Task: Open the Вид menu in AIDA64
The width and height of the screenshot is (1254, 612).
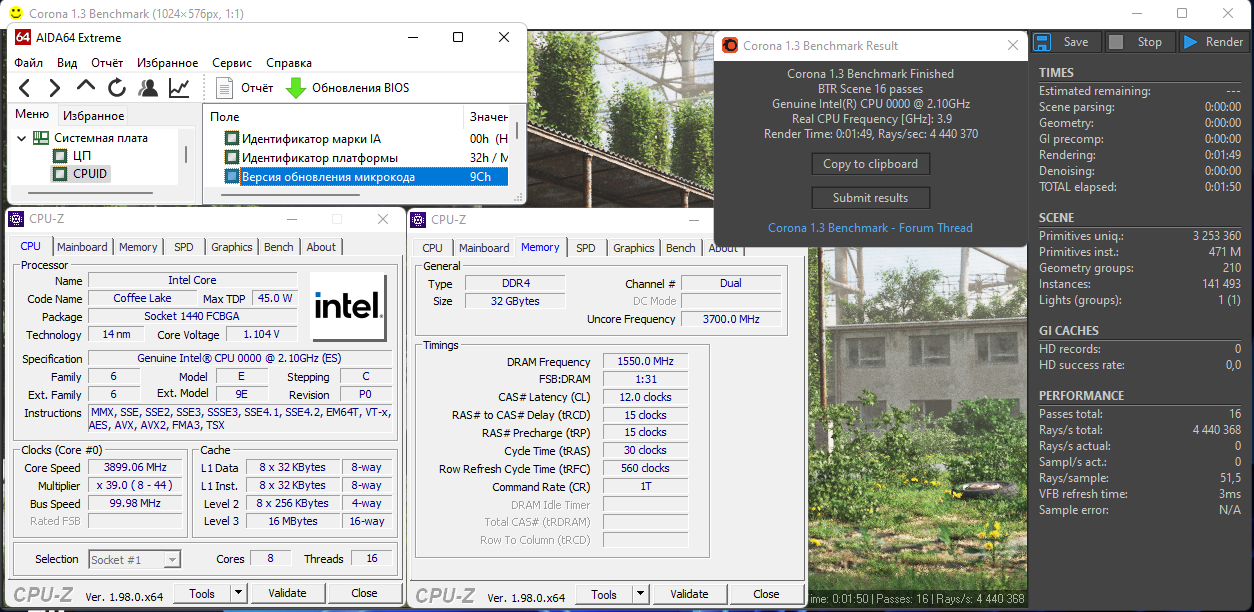Action: (x=67, y=63)
